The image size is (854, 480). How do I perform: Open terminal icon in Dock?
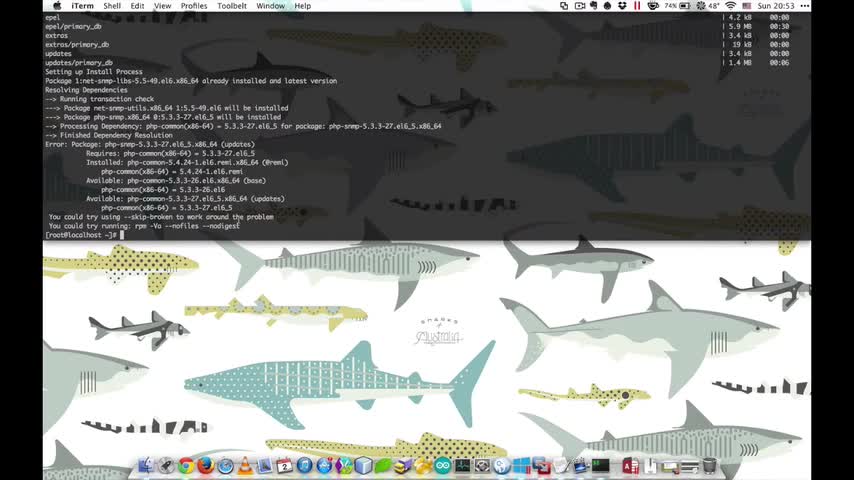tap(601, 466)
